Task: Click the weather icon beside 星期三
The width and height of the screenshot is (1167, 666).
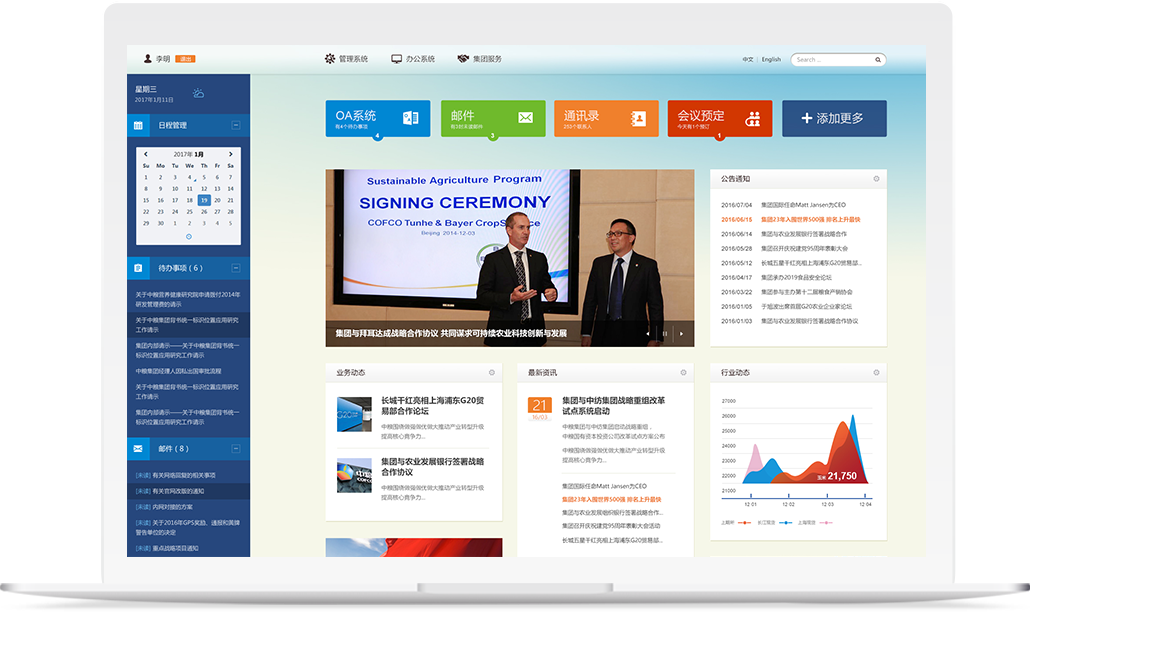Action: click(198, 93)
